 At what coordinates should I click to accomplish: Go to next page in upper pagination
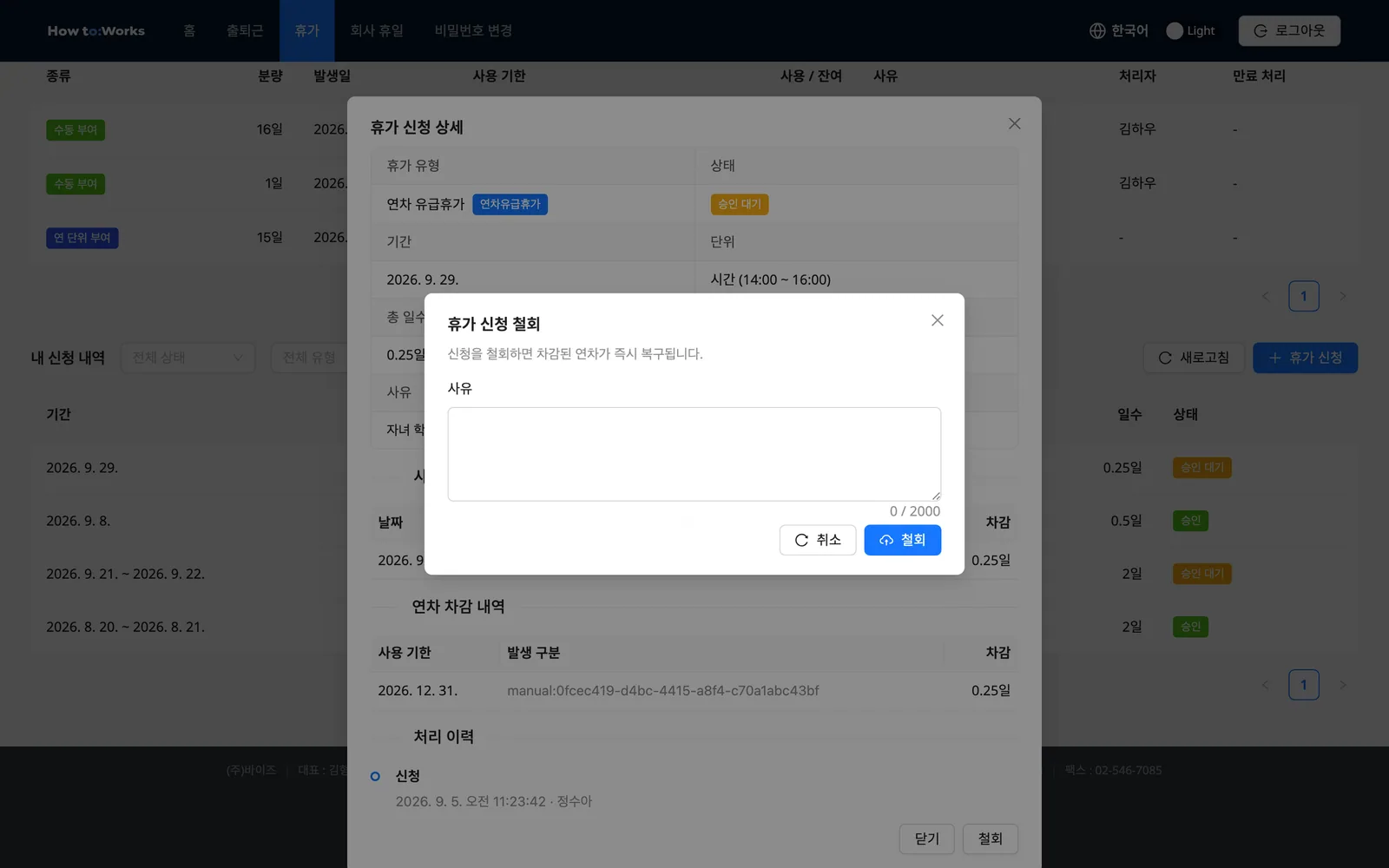pyautogui.click(x=1343, y=296)
